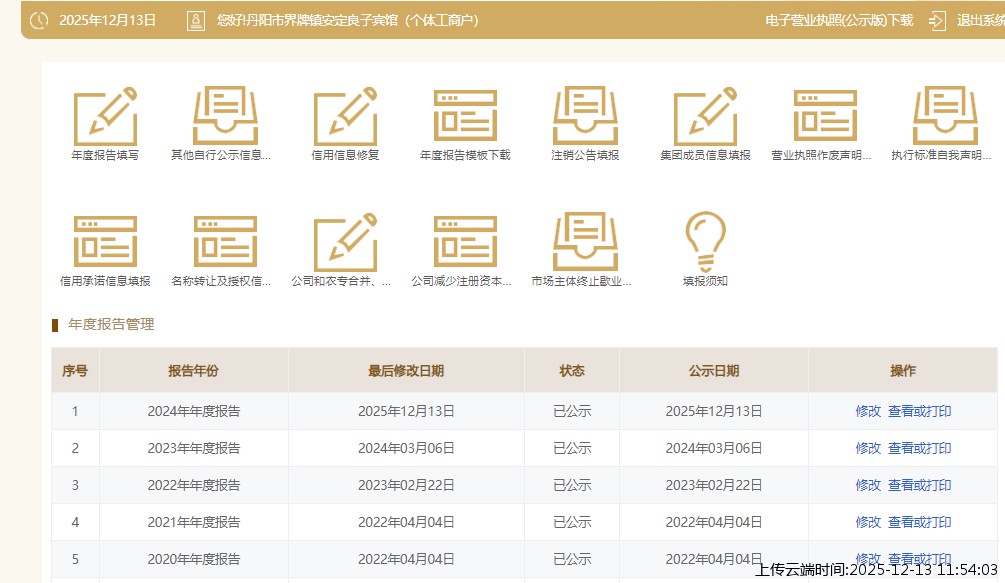
Task: Click 名称转让及授权信息 icon
Action: (225, 242)
